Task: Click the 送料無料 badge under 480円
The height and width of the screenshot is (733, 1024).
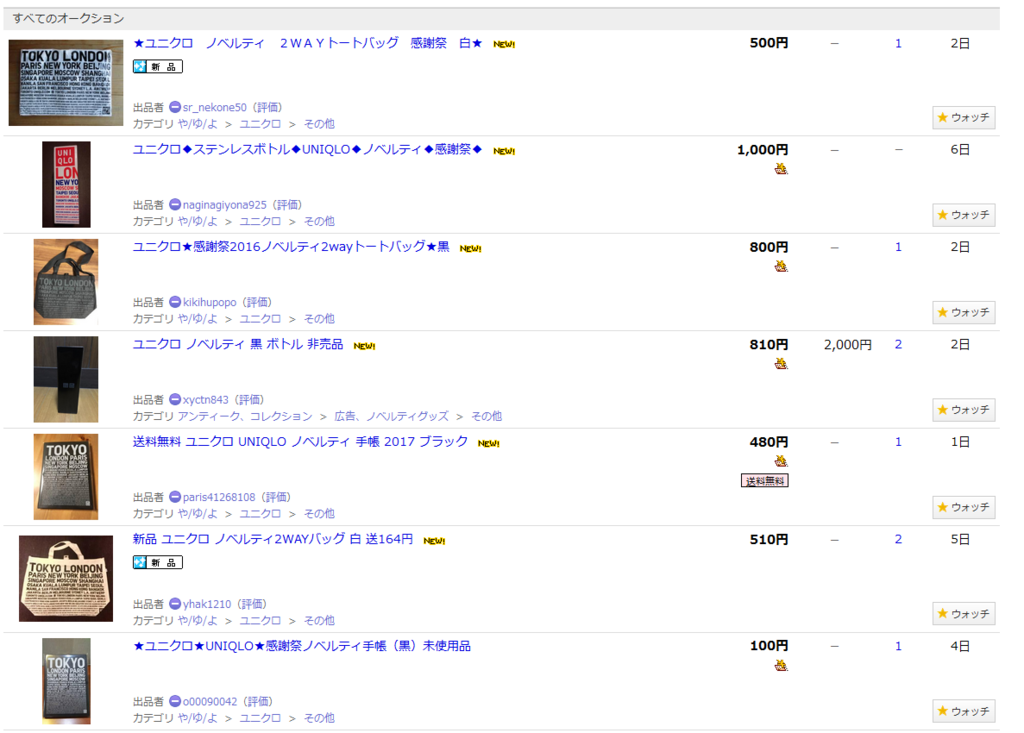Action: coord(765,481)
